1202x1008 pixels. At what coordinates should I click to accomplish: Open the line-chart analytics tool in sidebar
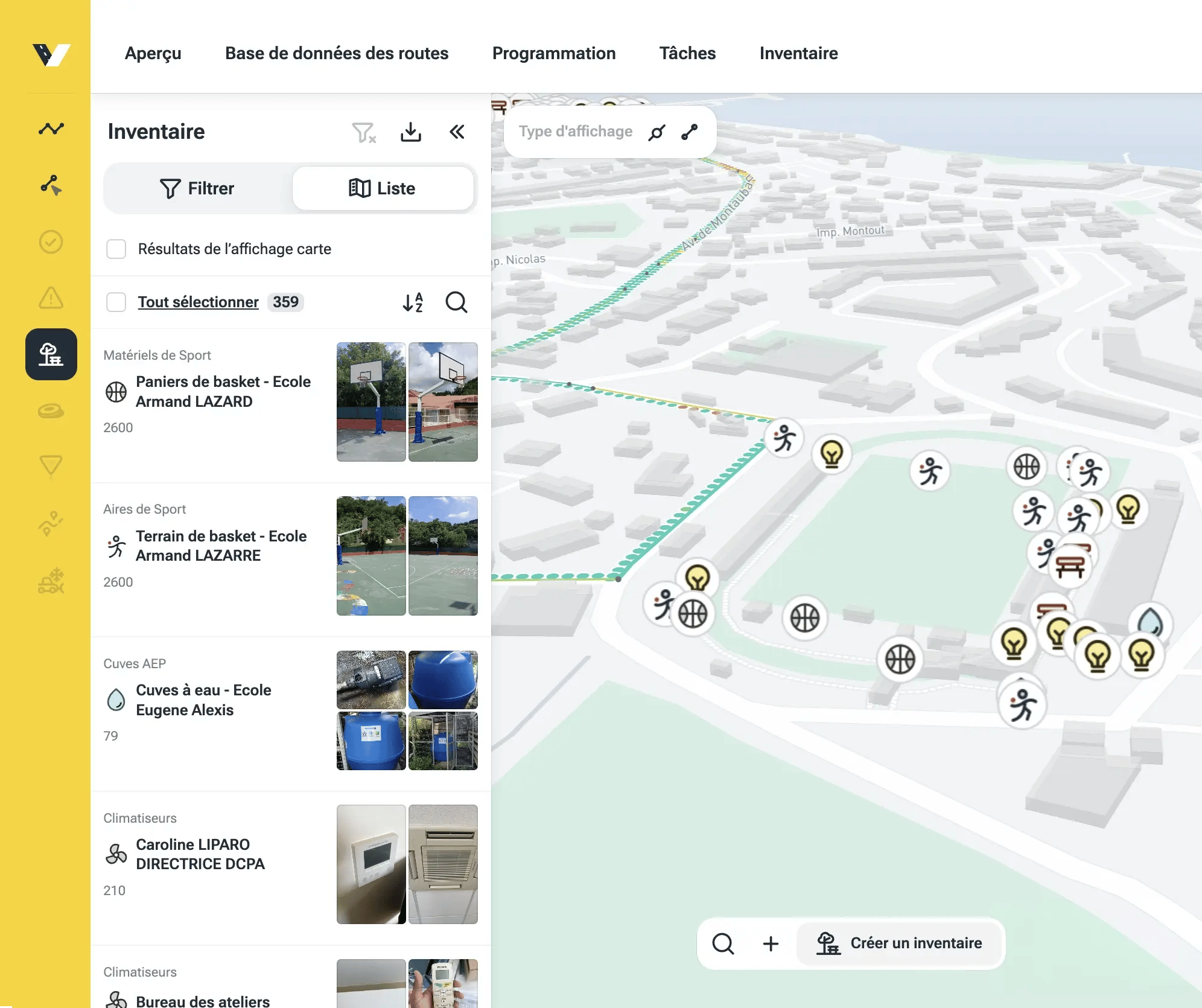tap(51, 128)
